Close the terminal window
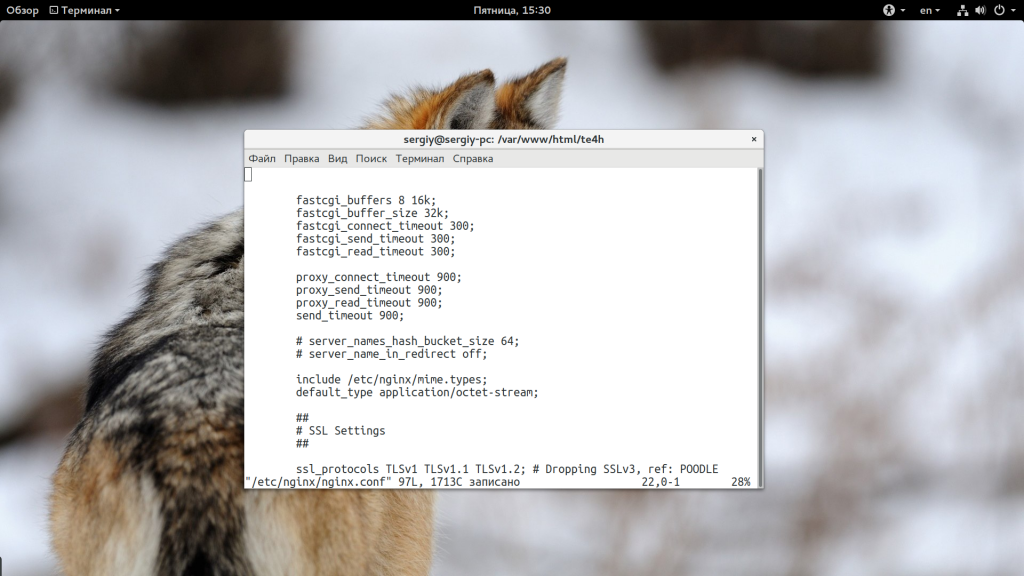 [752, 139]
